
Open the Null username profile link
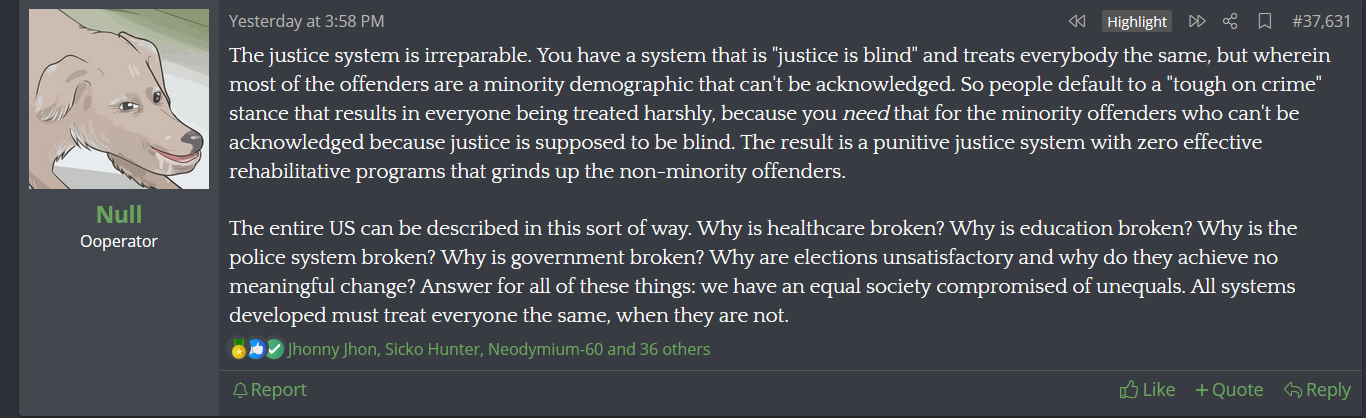119,214
